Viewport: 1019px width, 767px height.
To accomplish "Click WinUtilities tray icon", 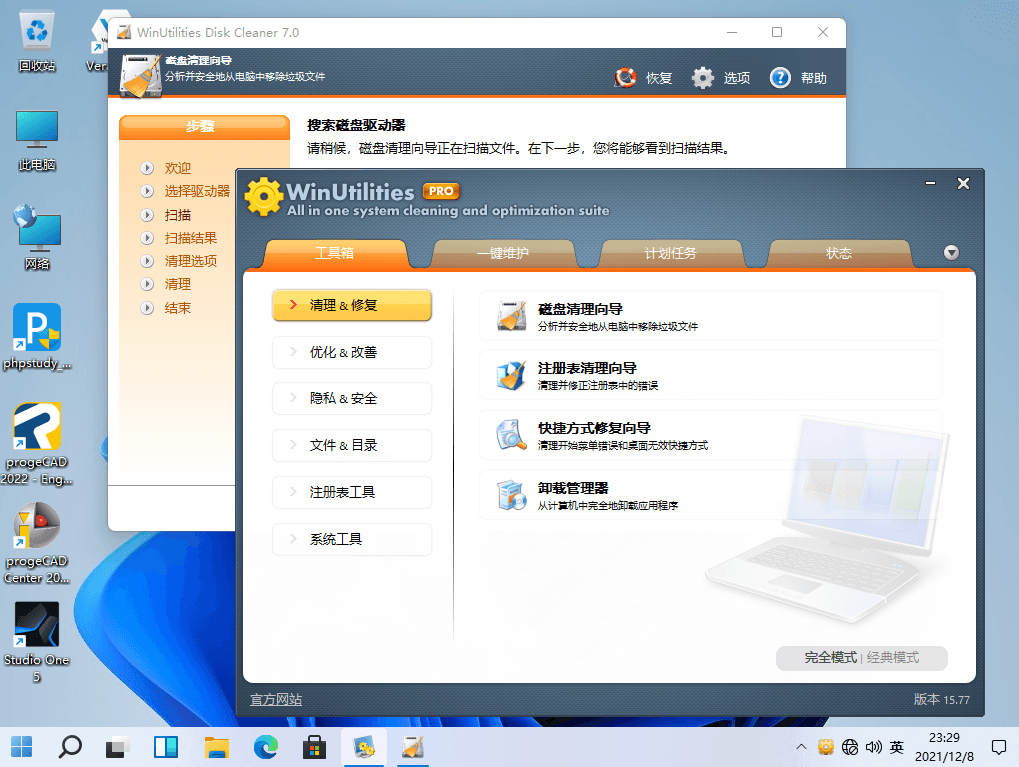I will pyautogui.click(x=825, y=748).
